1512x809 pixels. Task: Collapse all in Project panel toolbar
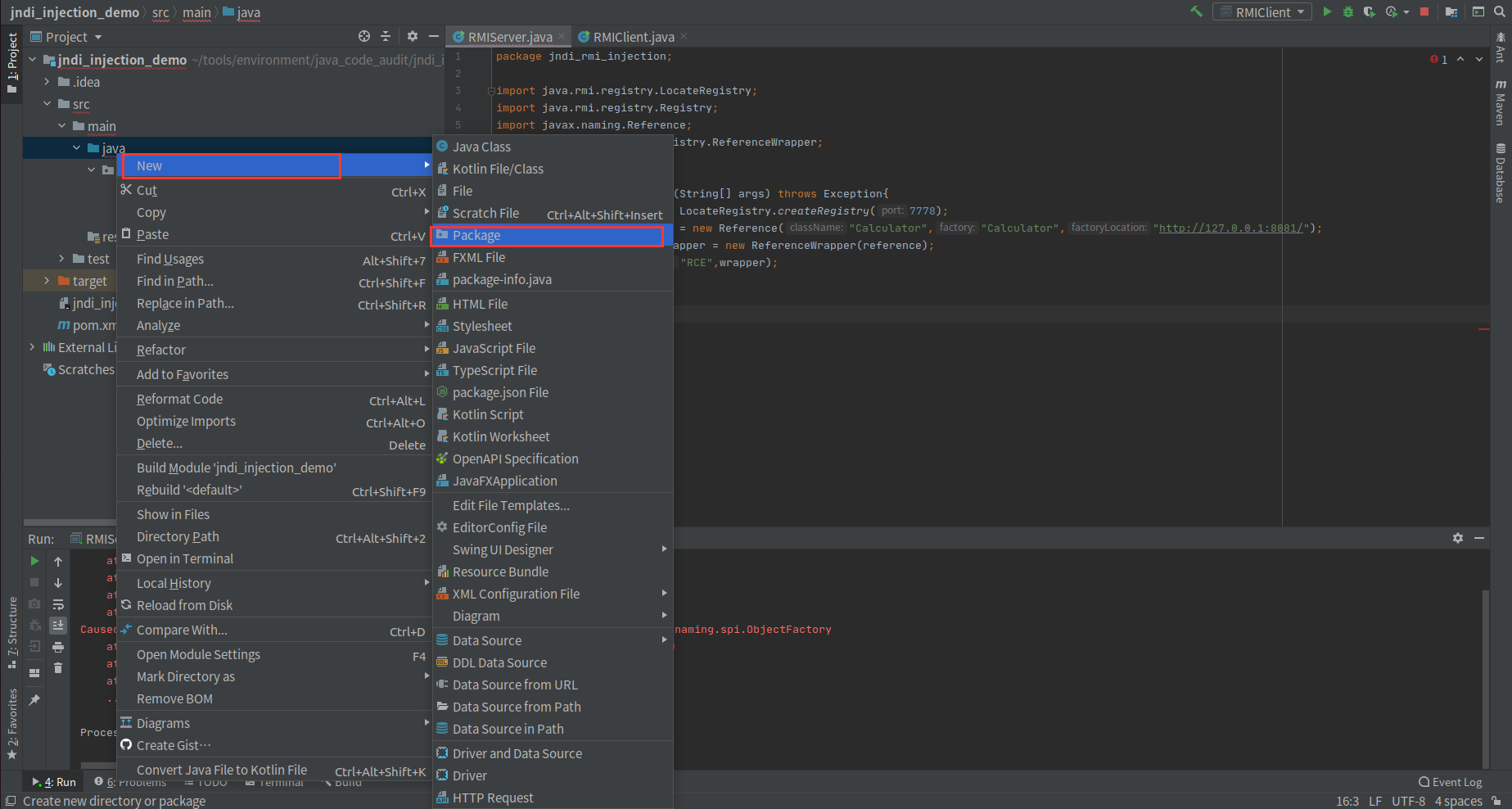[386, 36]
